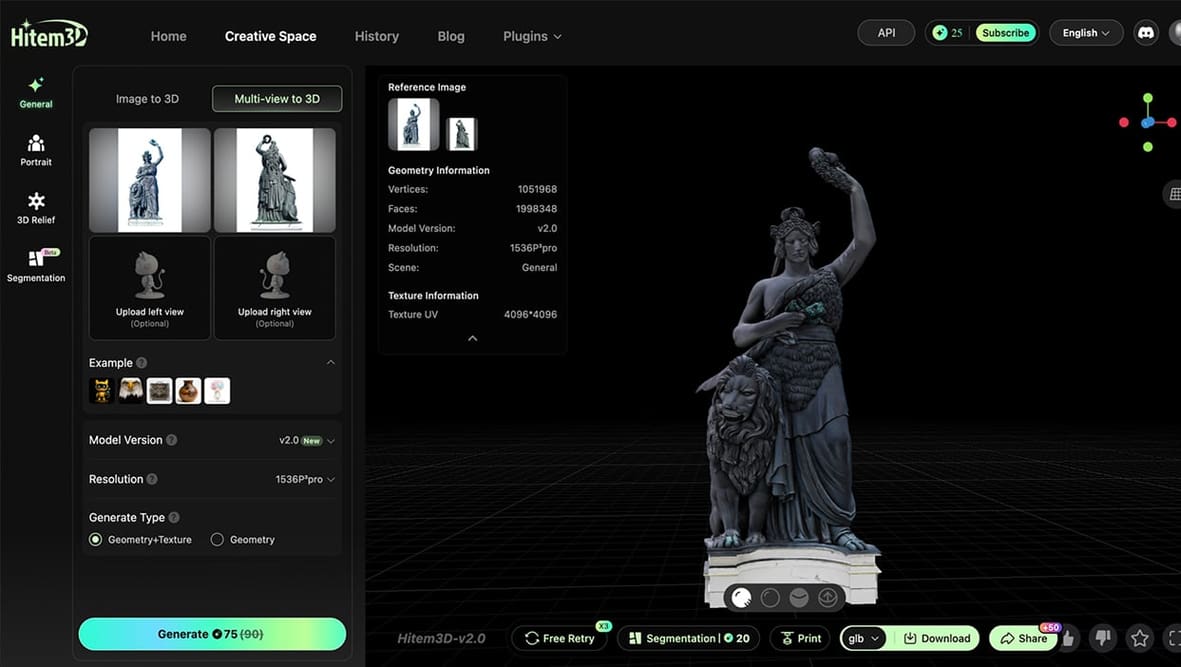Open History from the top navigation
Viewport: 1181px width, 667px height.
376,36
